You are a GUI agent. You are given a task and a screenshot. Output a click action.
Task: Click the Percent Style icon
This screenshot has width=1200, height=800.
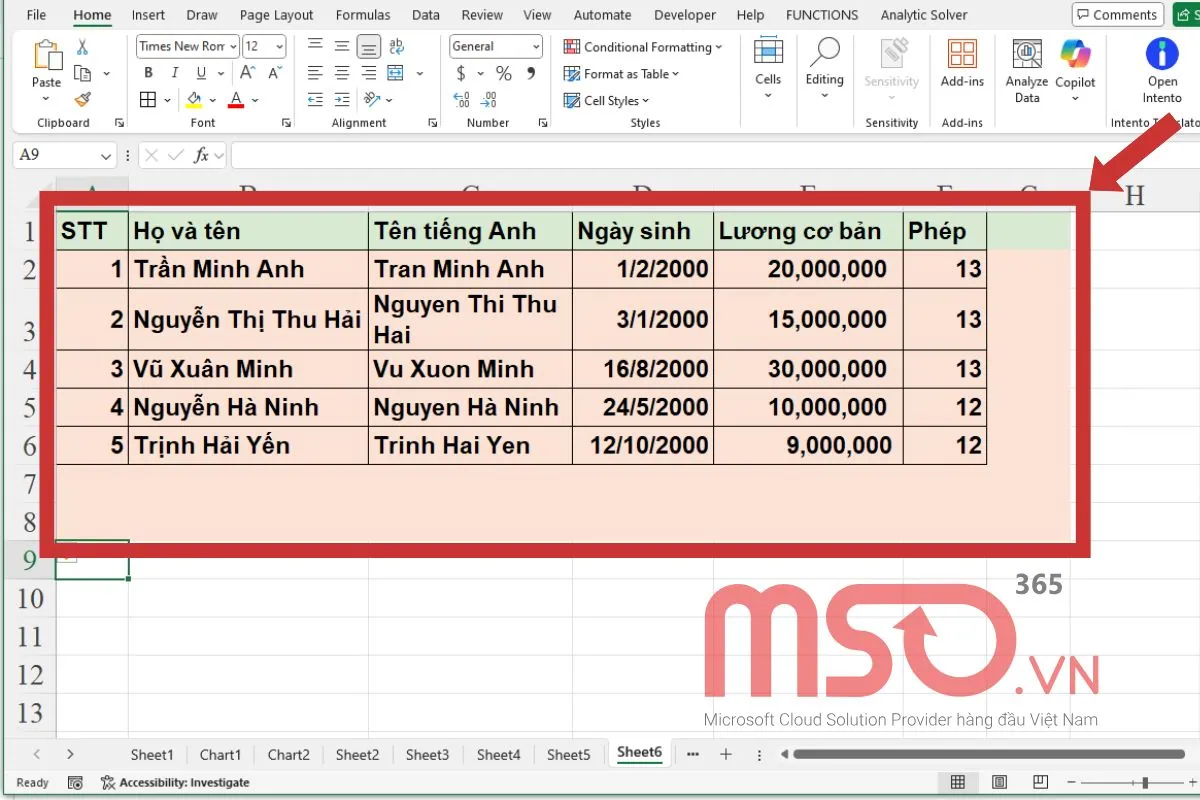(504, 73)
